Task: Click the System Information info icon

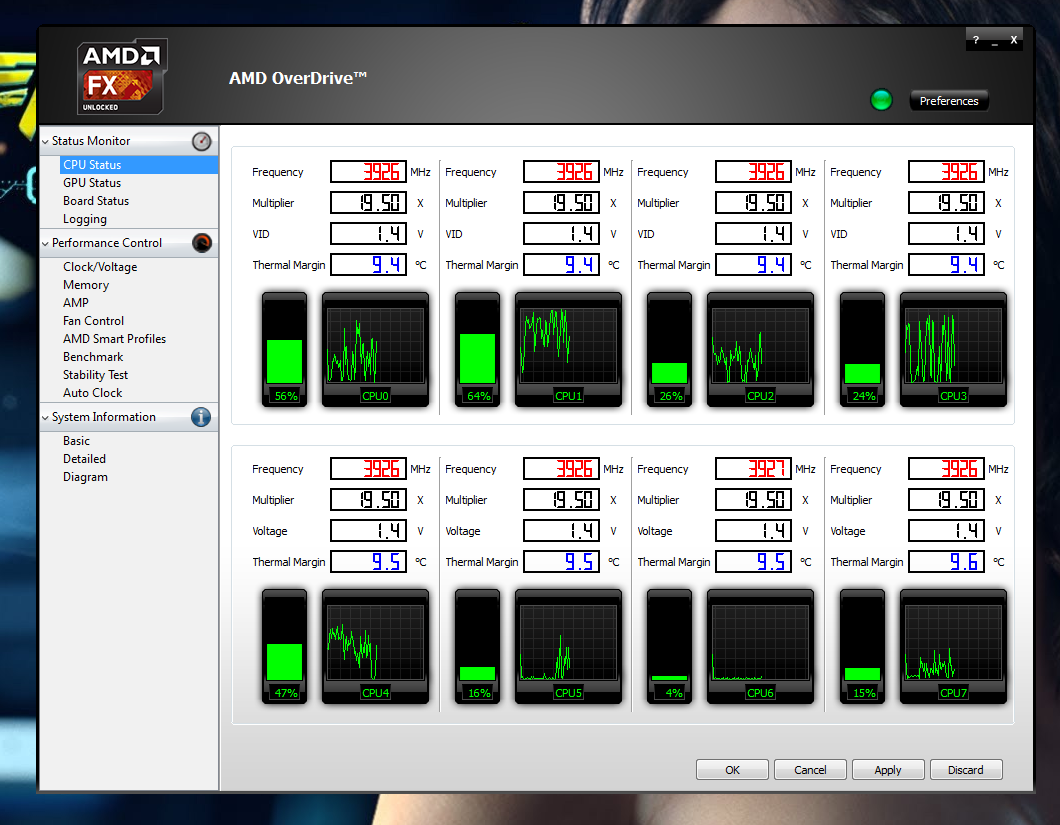Action: coord(201,417)
